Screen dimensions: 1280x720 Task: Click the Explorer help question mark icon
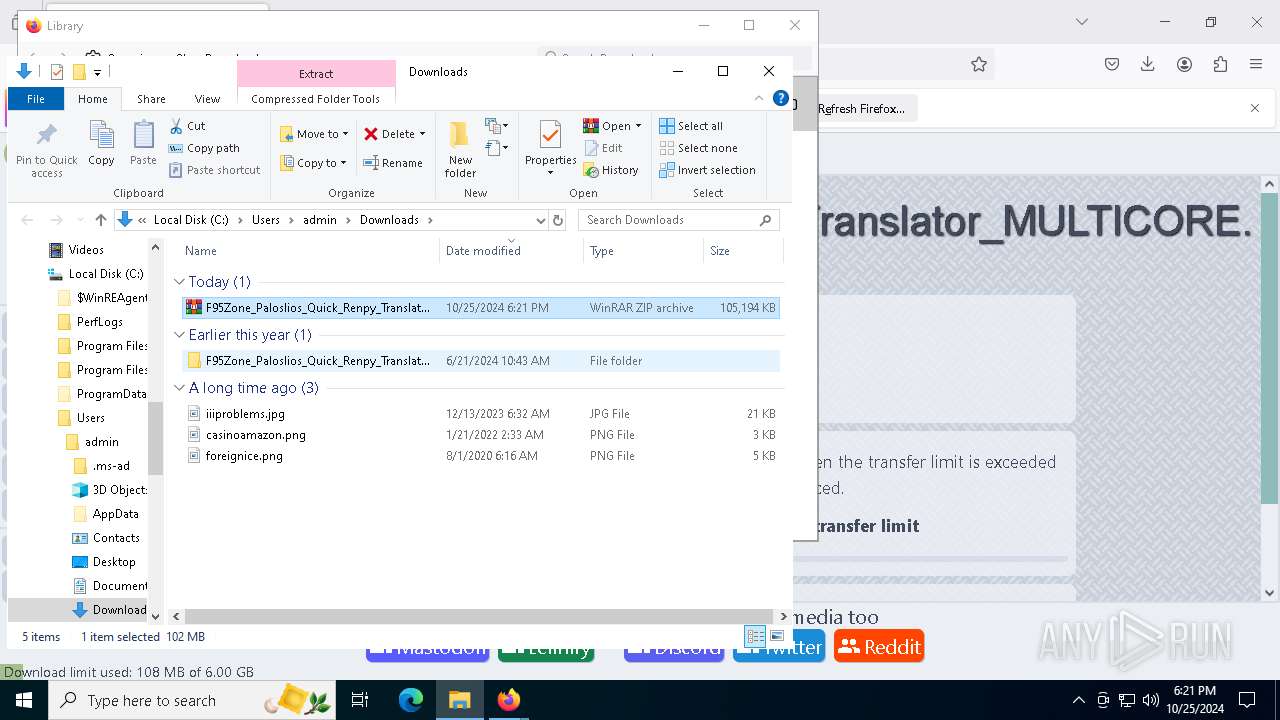tap(781, 99)
